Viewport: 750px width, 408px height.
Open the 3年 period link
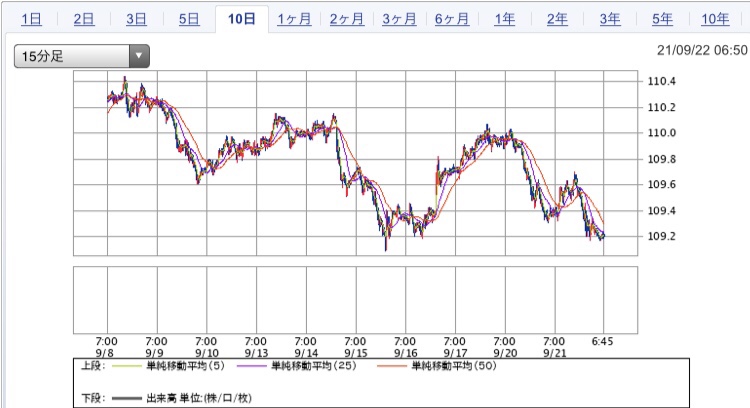(x=610, y=19)
